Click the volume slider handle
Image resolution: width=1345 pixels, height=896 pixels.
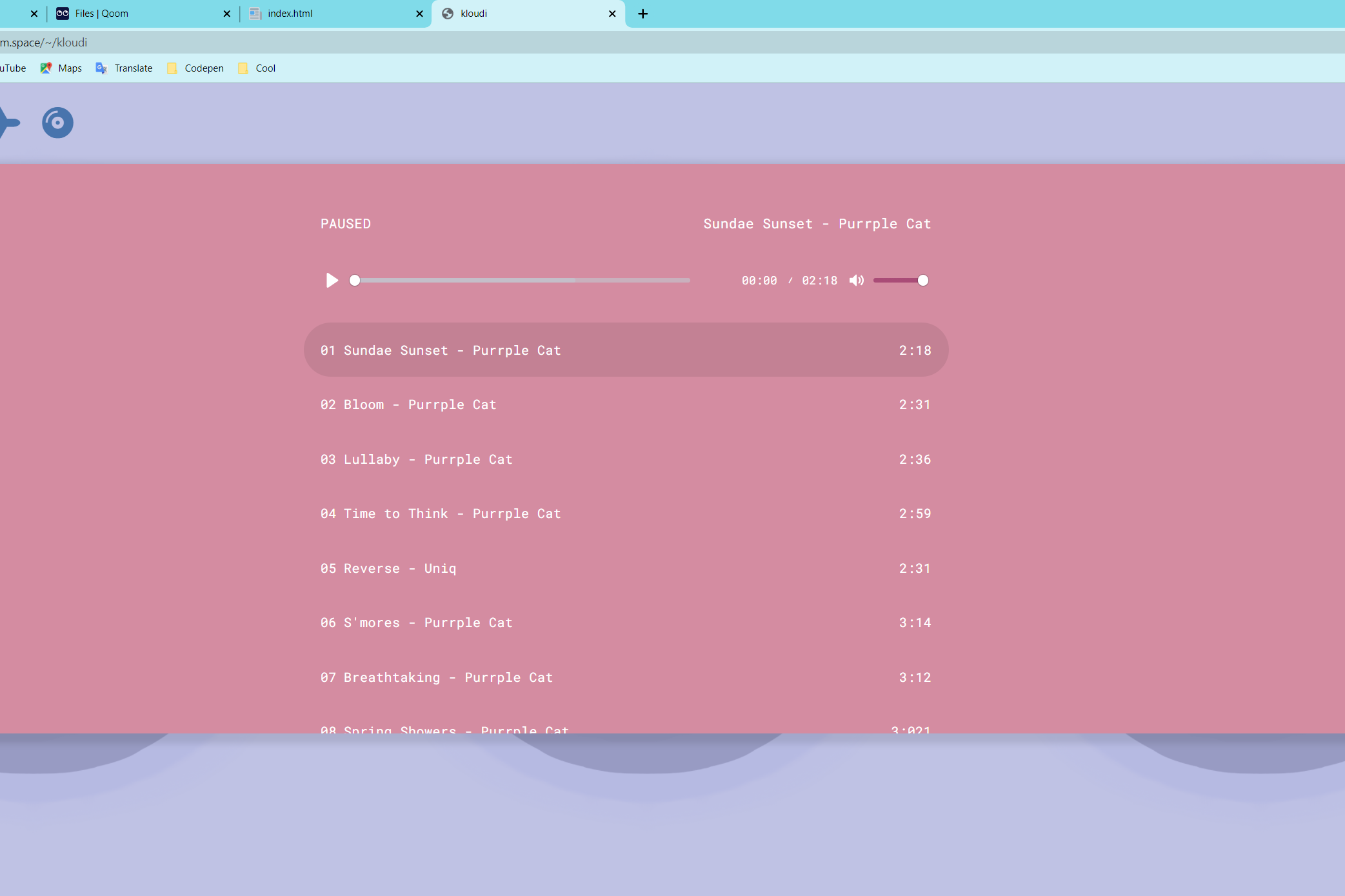pos(922,281)
